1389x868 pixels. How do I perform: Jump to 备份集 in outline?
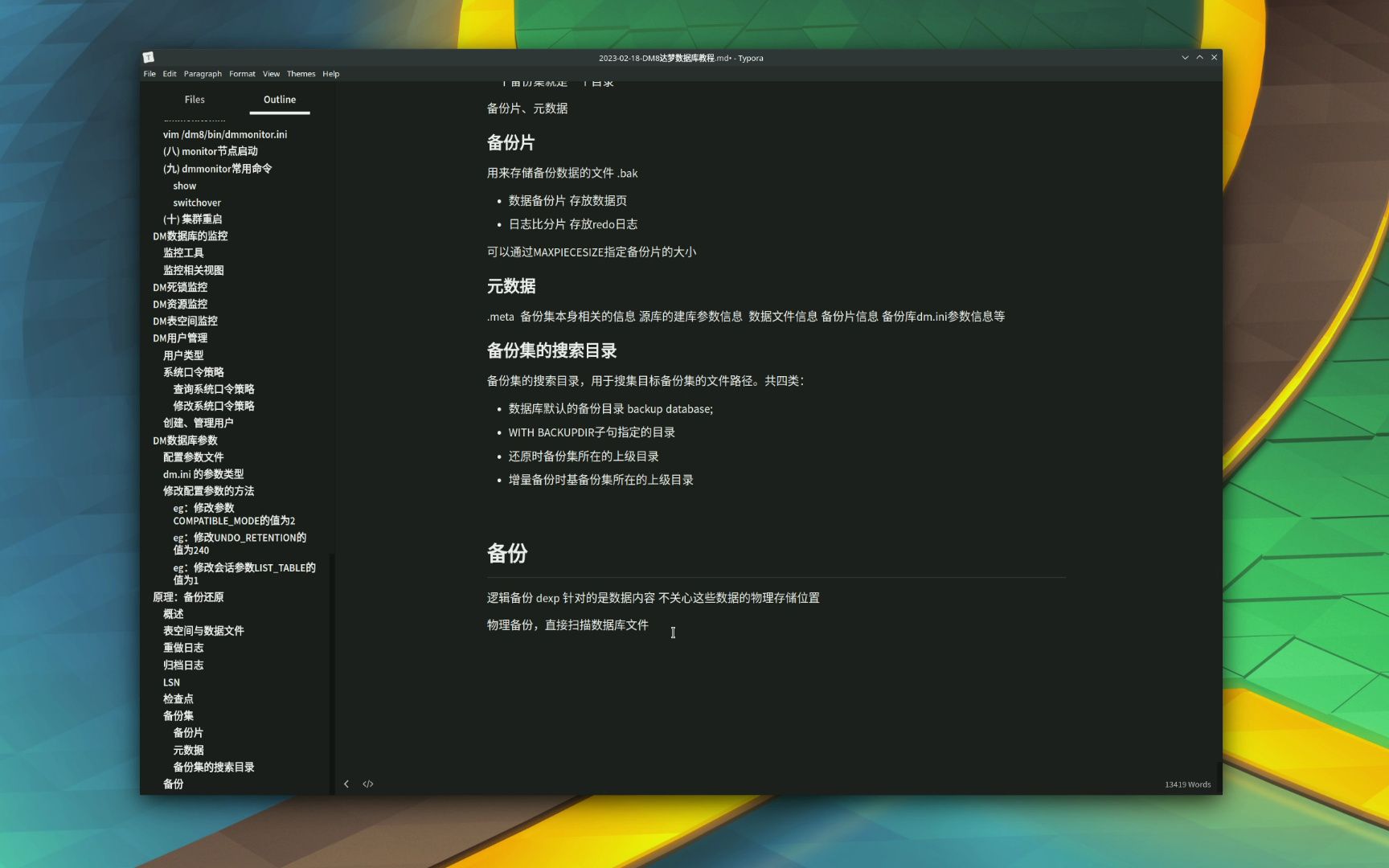click(x=178, y=716)
